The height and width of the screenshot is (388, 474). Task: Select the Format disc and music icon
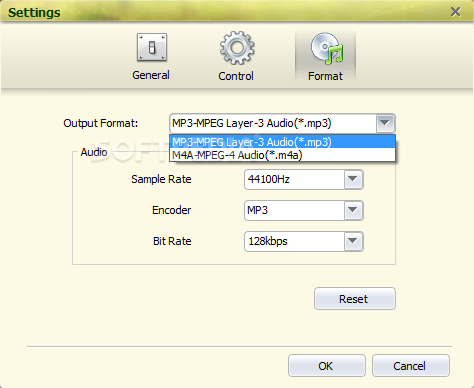[327, 49]
